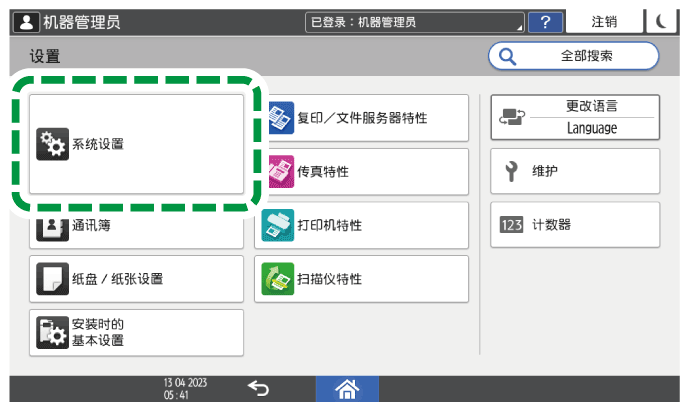Select the 打印机特性 label
The image size is (690, 407).
coord(330,225)
